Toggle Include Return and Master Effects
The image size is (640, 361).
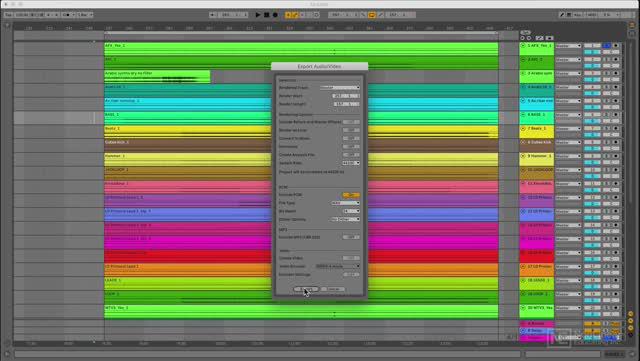point(351,122)
